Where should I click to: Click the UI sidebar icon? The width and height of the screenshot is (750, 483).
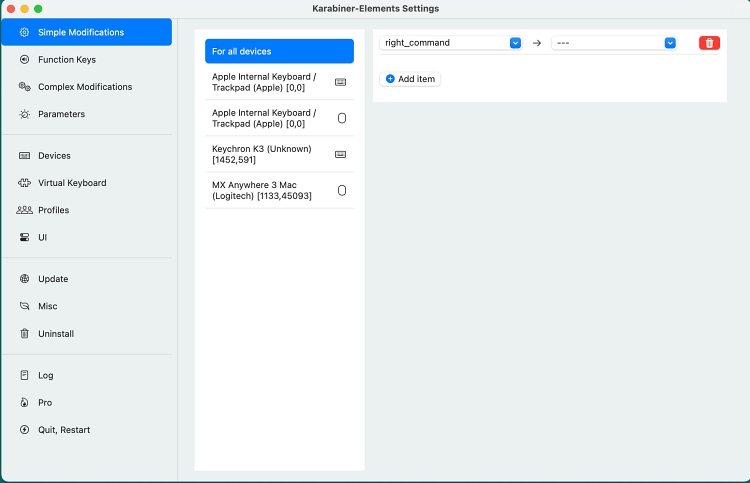pyautogui.click(x=24, y=237)
